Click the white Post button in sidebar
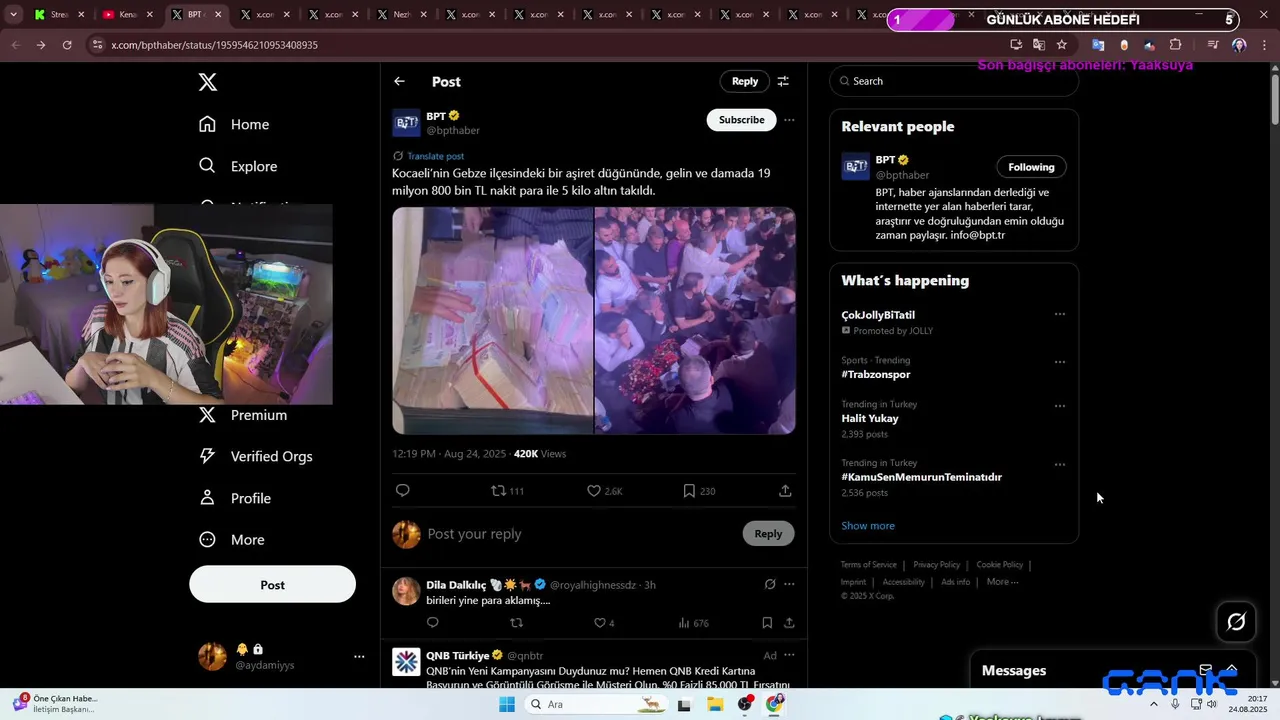The width and height of the screenshot is (1280, 720). coord(272,584)
